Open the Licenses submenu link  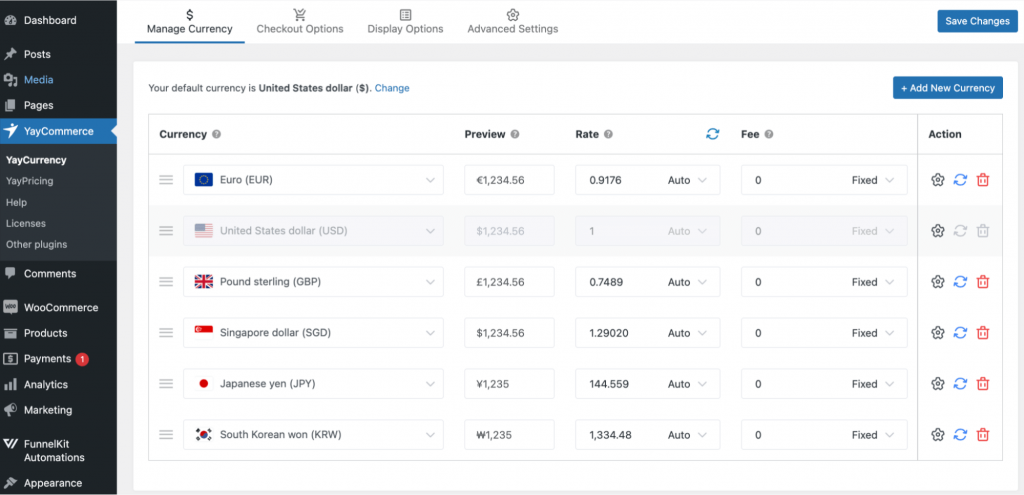coord(25,223)
